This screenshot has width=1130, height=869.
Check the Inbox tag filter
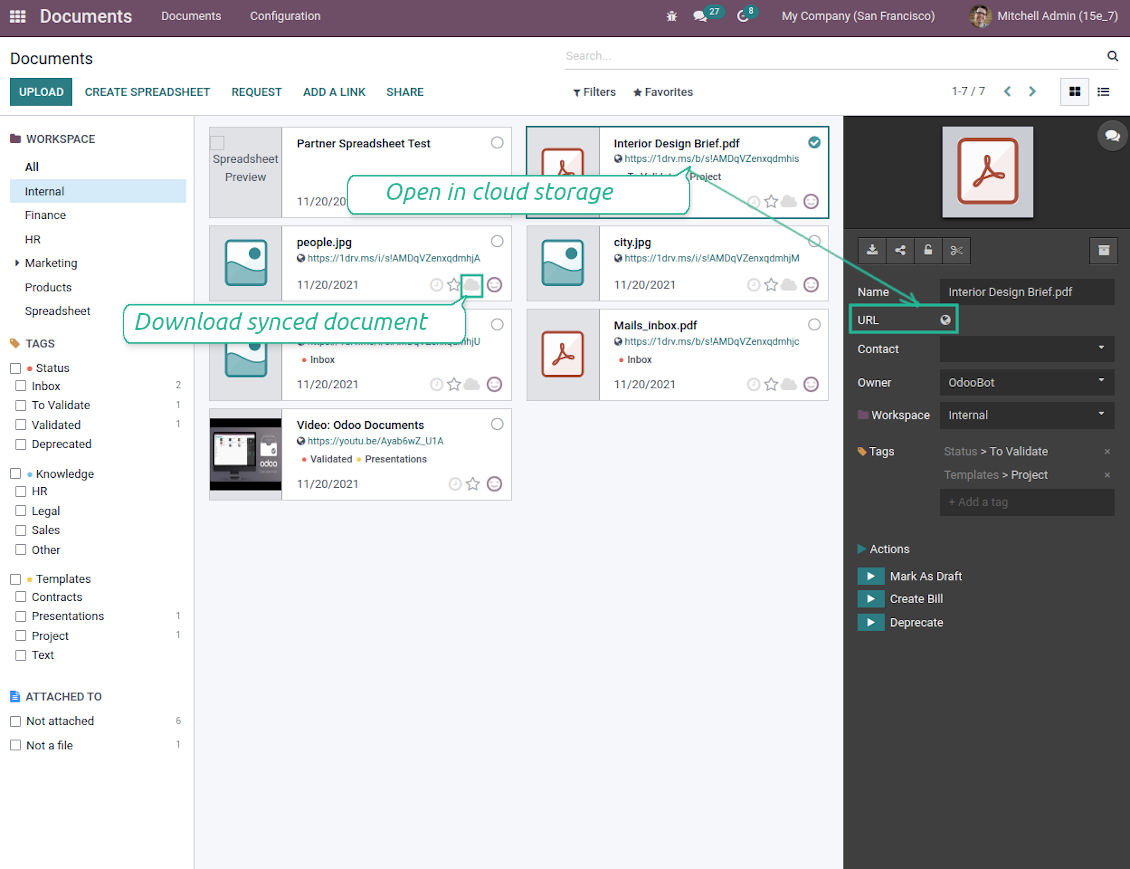(x=21, y=386)
